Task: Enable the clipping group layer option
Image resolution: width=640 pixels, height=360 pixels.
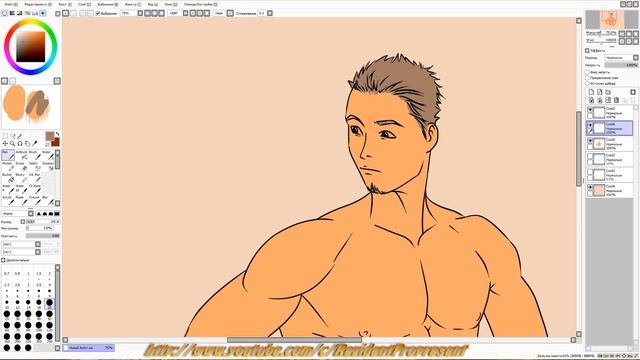Action: click(x=587, y=78)
